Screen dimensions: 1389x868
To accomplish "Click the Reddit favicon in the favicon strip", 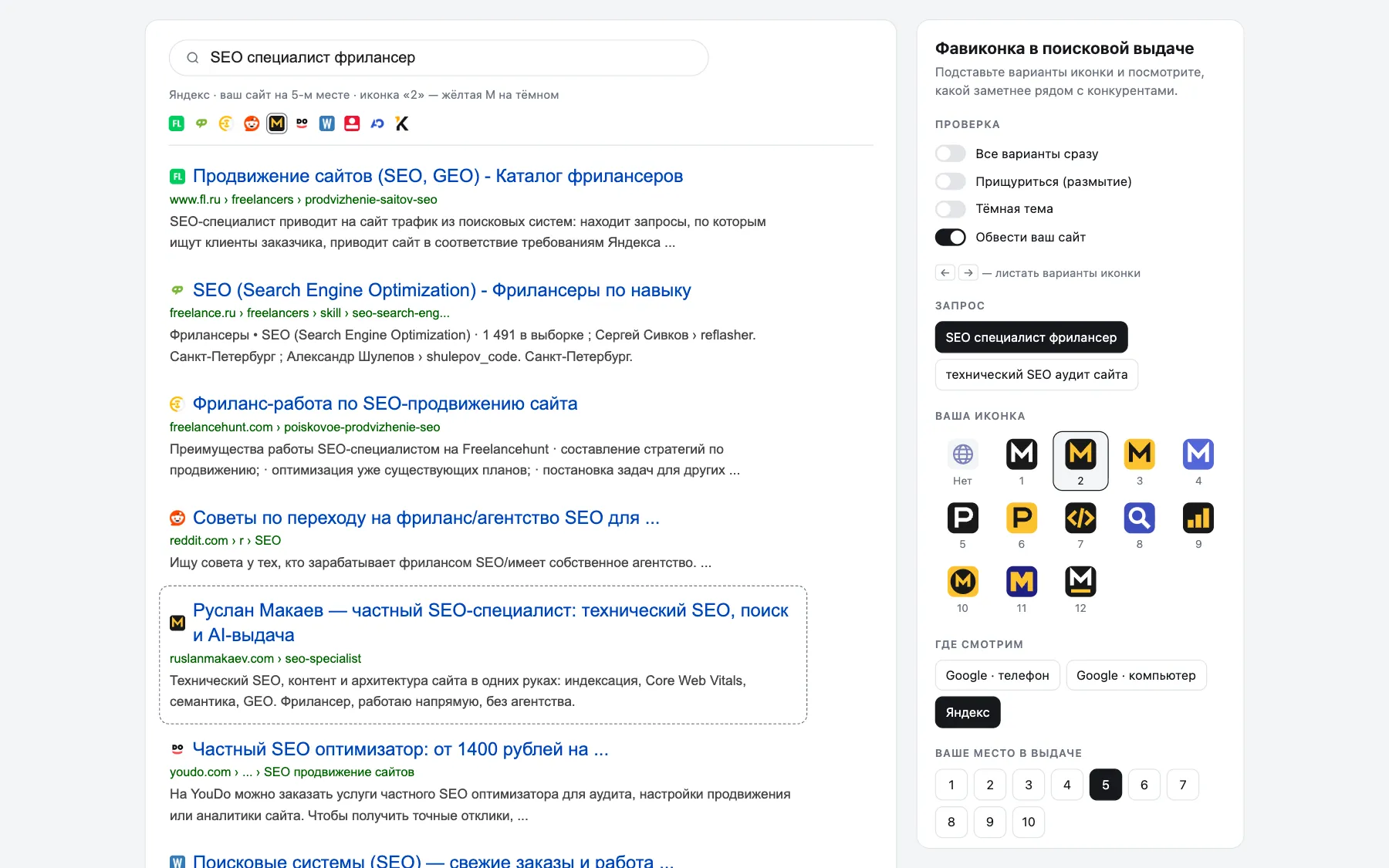I will point(252,123).
